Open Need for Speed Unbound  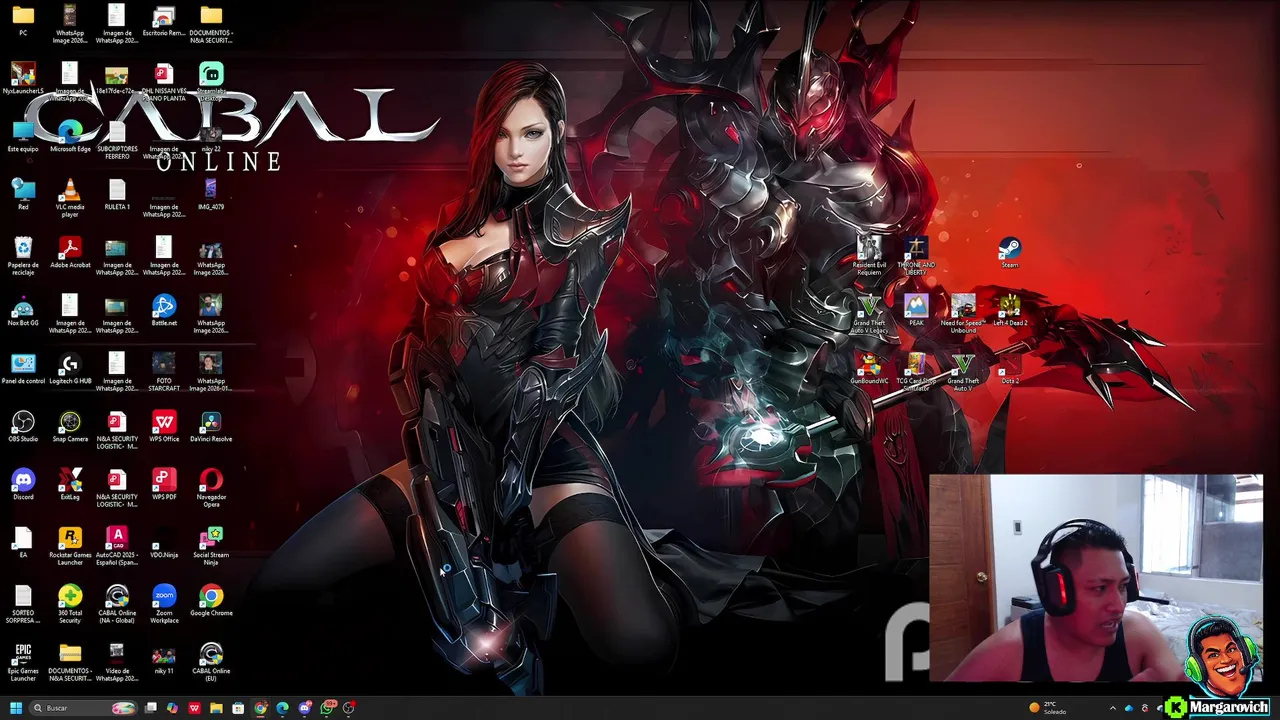click(x=963, y=314)
